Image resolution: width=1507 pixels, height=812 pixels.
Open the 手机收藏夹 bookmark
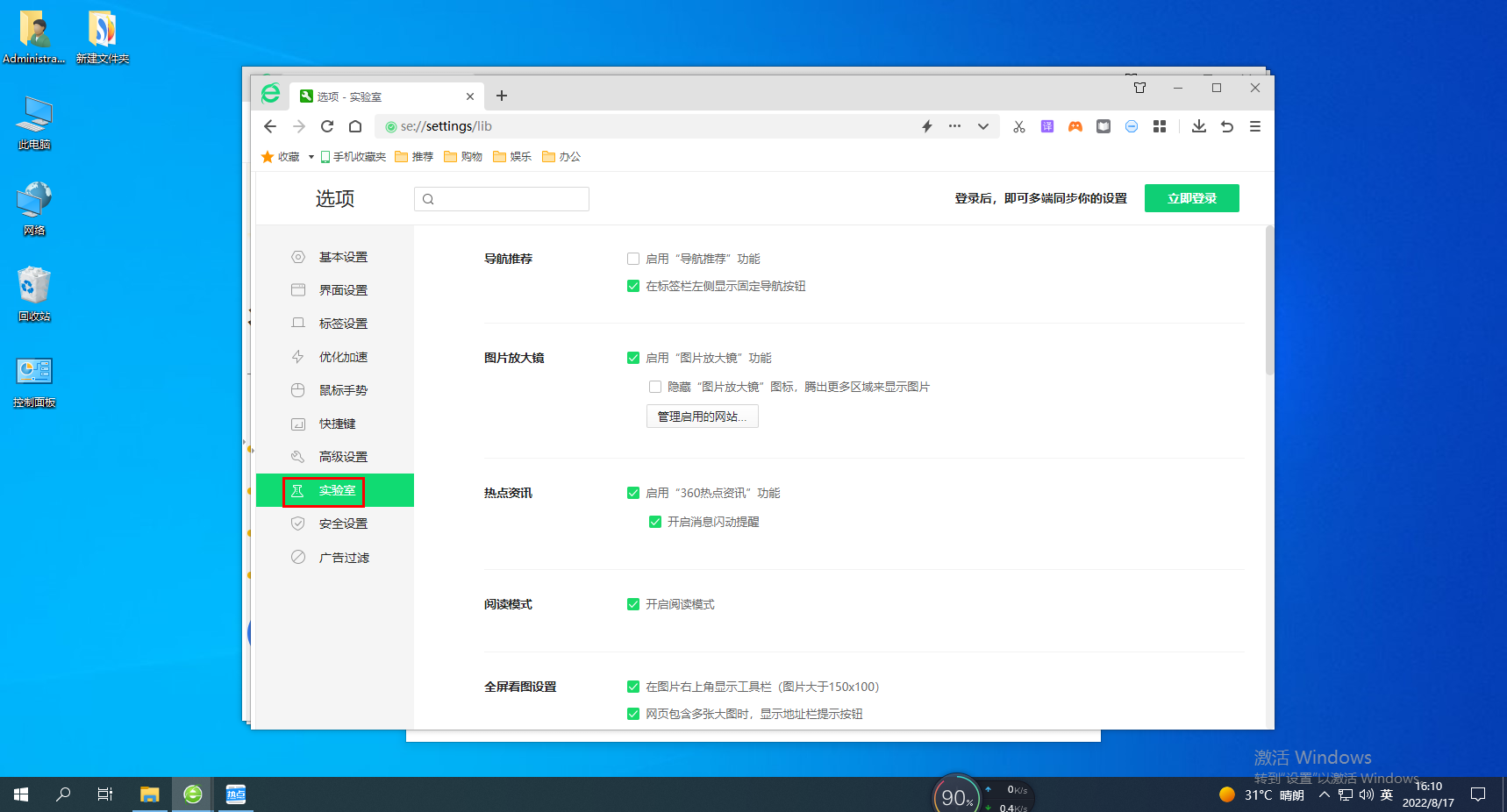pos(354,157)
